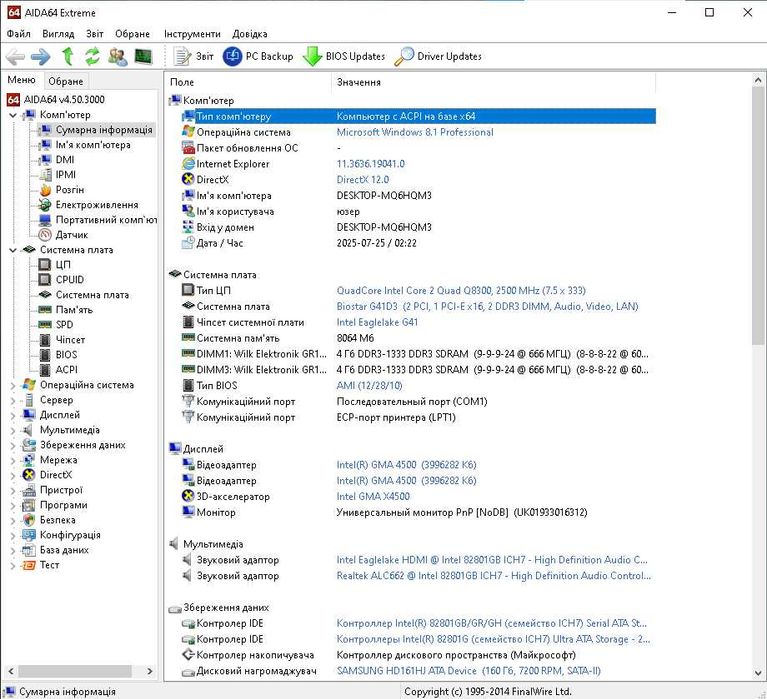Screen dimensions: 767x699
Task: Click the Back arrow toolbar icon
Action: [x=15, y=57]
